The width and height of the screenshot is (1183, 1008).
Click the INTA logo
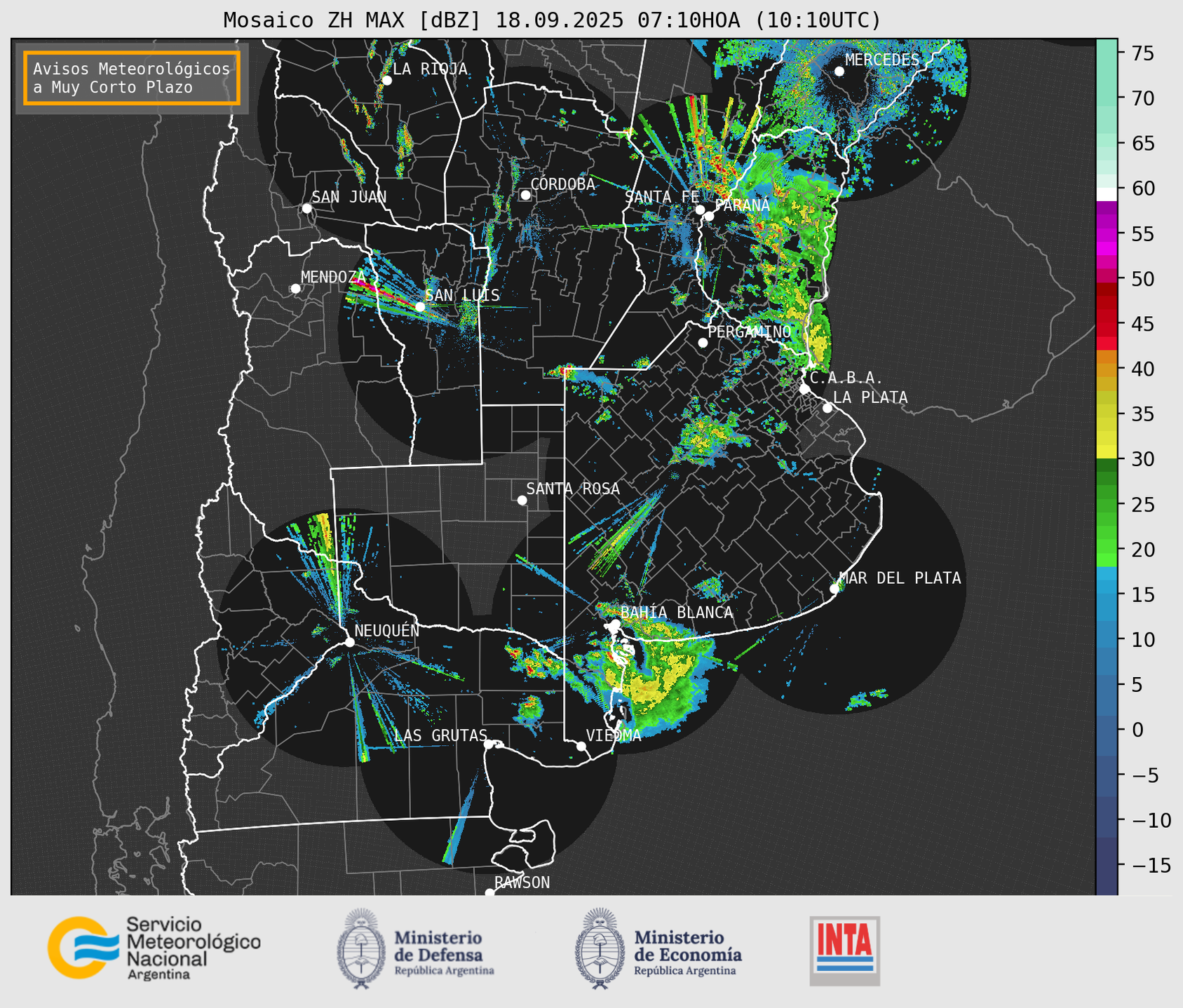click(x=844, y=951)
